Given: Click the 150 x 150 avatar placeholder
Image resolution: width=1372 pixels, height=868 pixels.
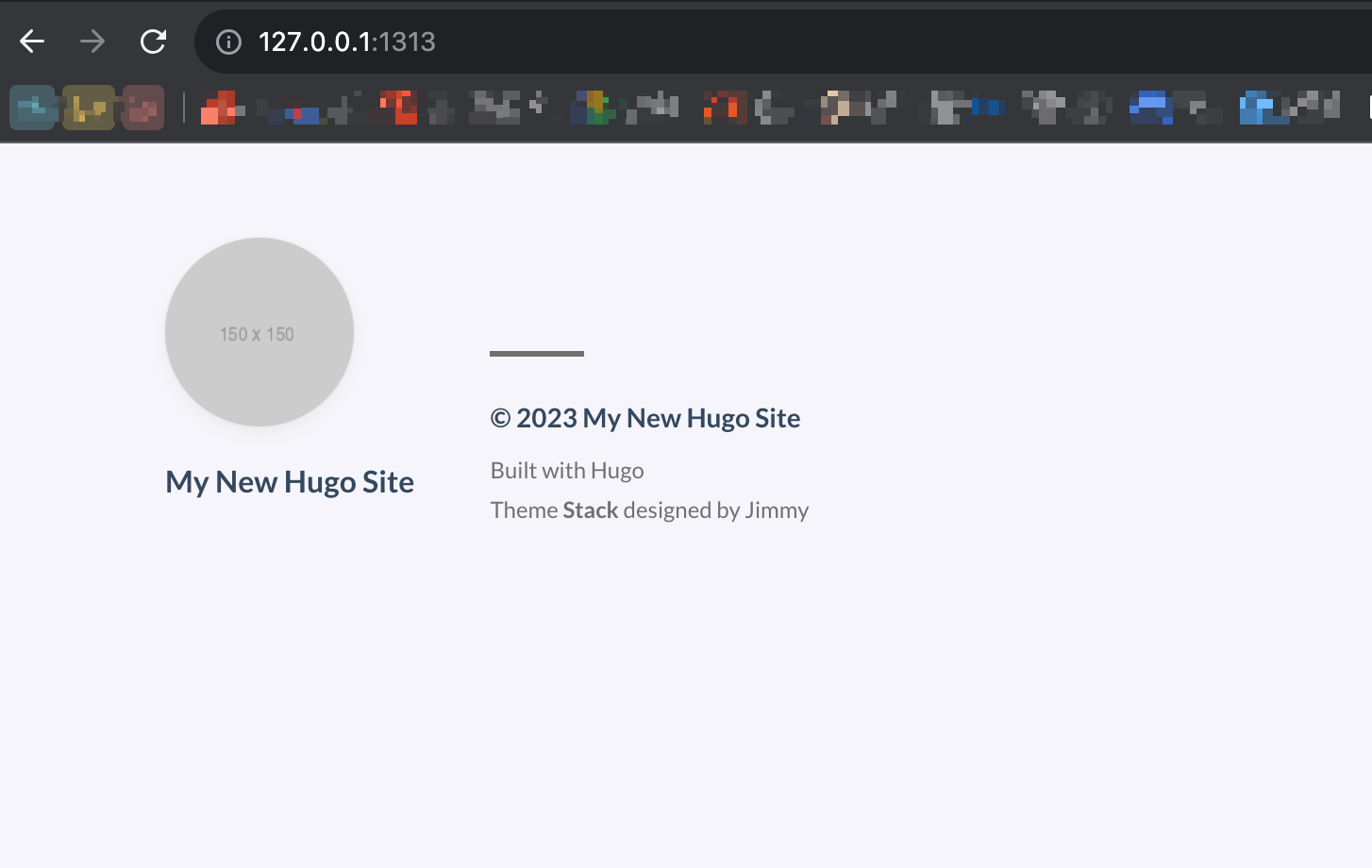Looking at the screenshot, I should pos(259,332).
